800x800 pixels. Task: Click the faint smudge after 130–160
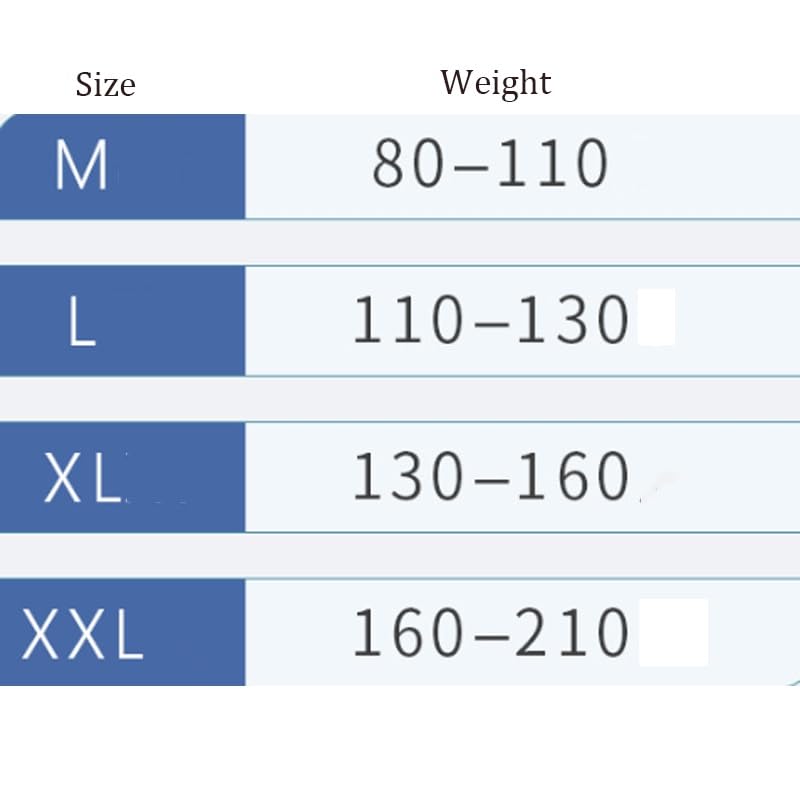(658, 487)
